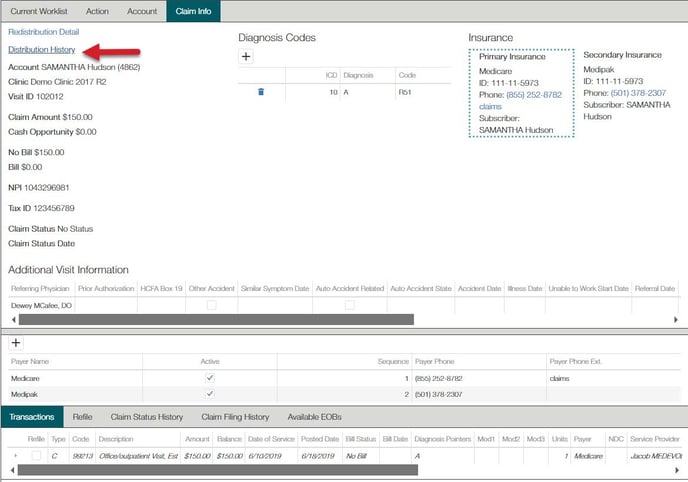Image resolution: width=688 pixels, height=482 pixels.
Task: Expand the 99213 transaction row
Action: tap(14, 455)
